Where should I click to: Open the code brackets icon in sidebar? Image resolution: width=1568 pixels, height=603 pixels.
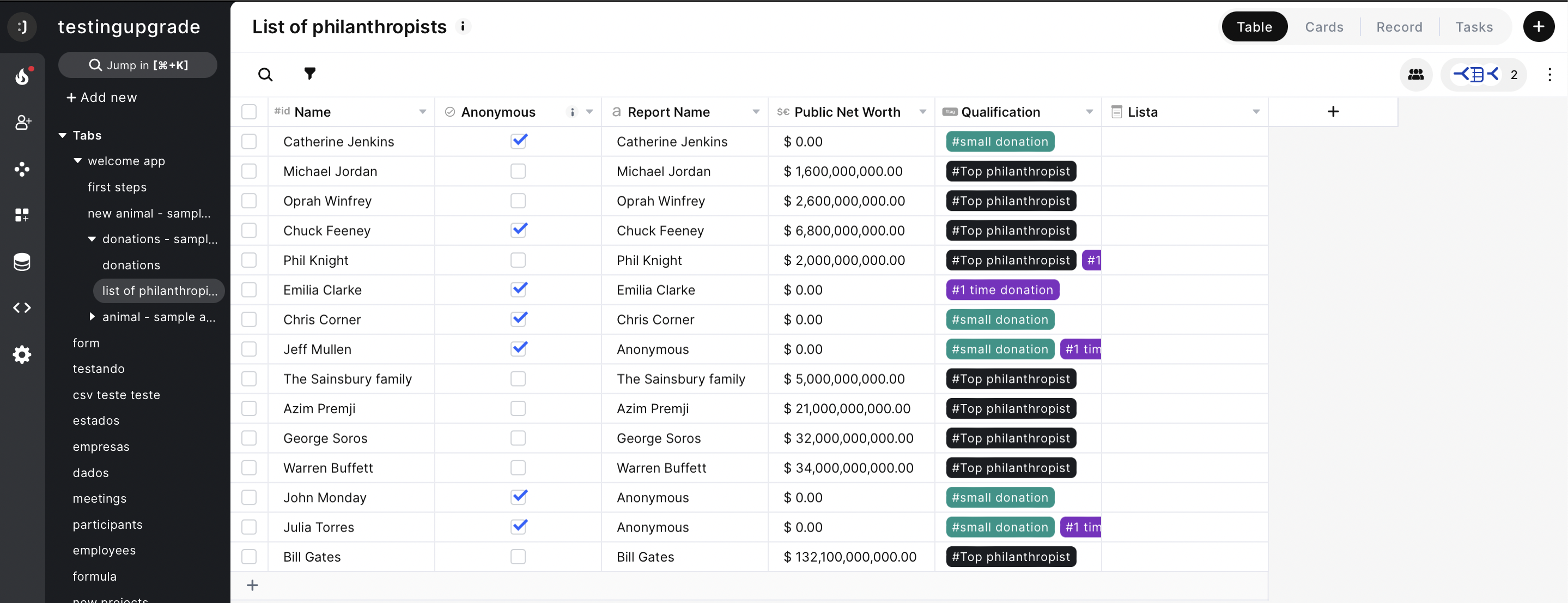pyautogui.click(x=22, y=307)
